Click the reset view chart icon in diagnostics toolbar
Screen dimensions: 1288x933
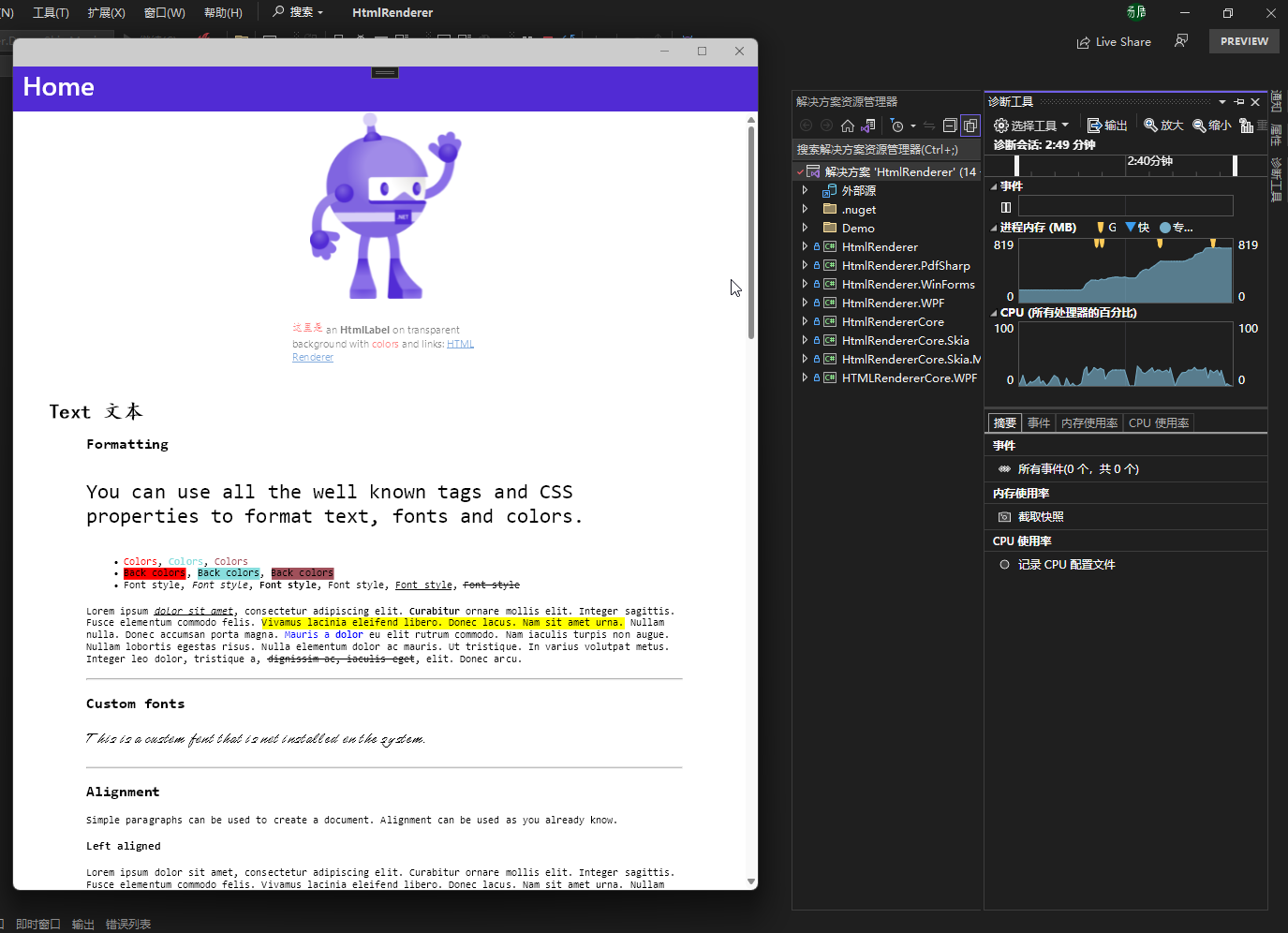click(x=1247, y=126)
